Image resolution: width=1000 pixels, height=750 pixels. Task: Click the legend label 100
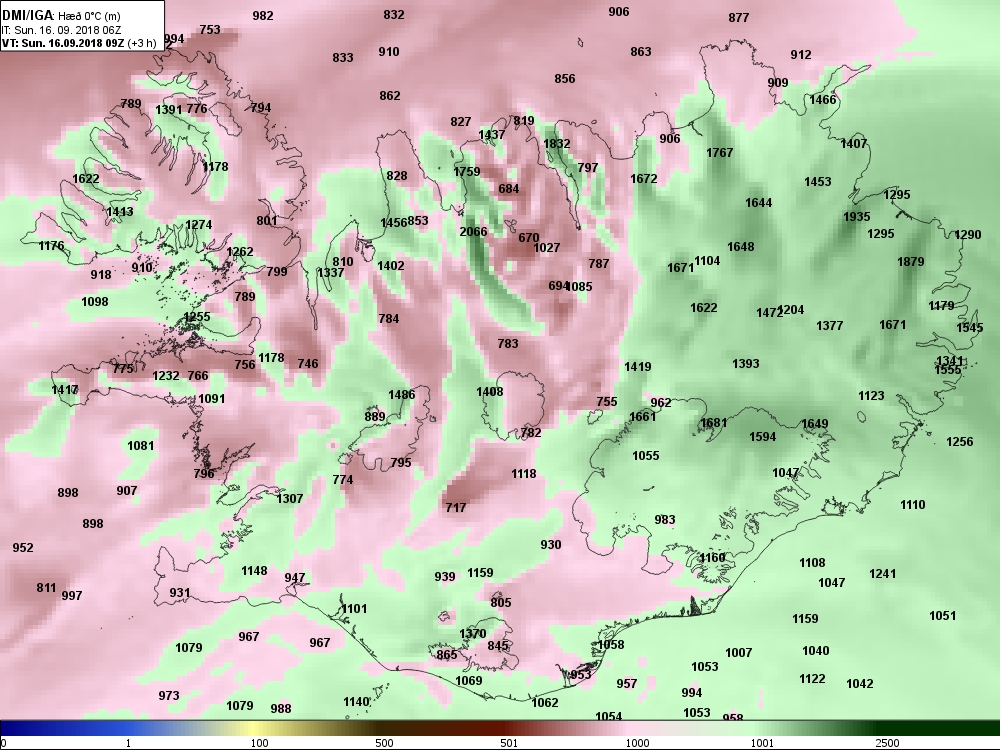[x=260, y=743]
